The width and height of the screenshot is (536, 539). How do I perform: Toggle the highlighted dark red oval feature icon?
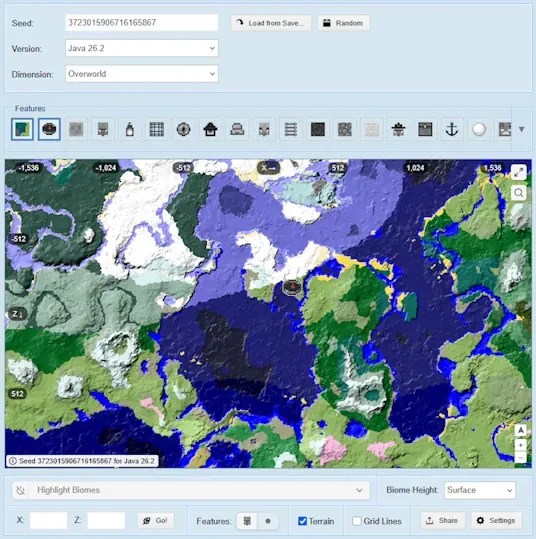point(49,129)
